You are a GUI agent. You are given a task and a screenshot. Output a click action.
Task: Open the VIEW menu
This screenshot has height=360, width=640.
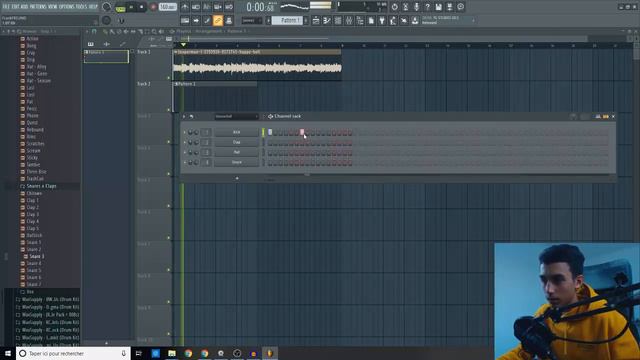pos(53,7)
